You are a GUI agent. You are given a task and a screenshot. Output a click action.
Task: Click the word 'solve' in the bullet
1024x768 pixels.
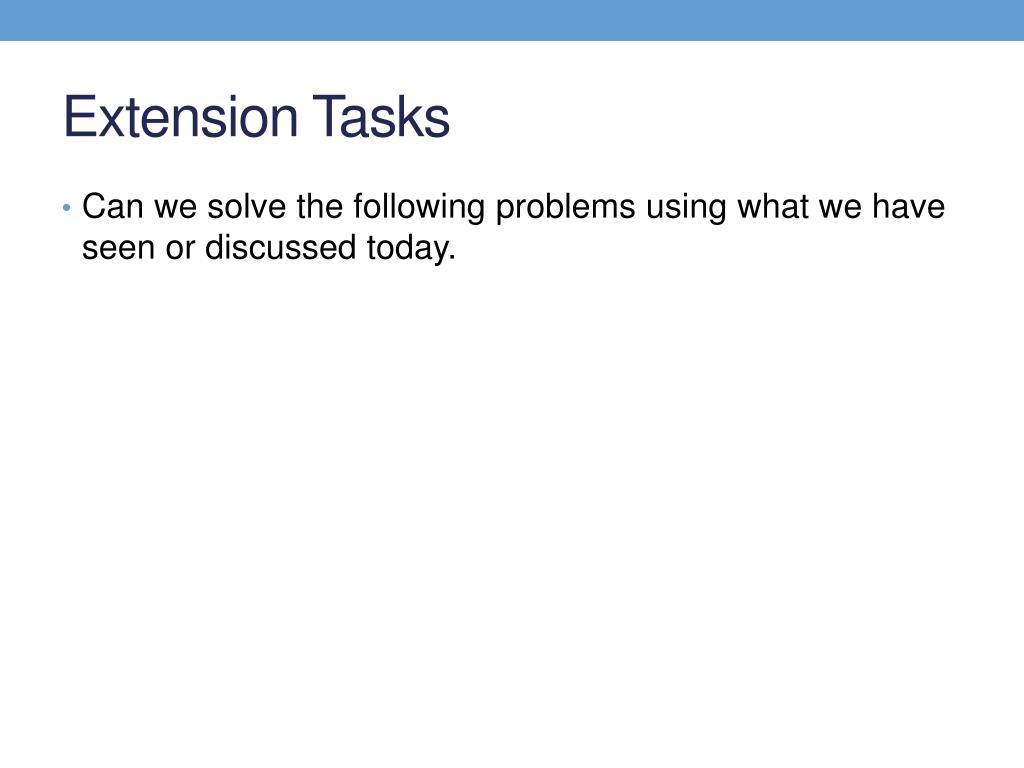pyautogui.click(x=247, y=206)
